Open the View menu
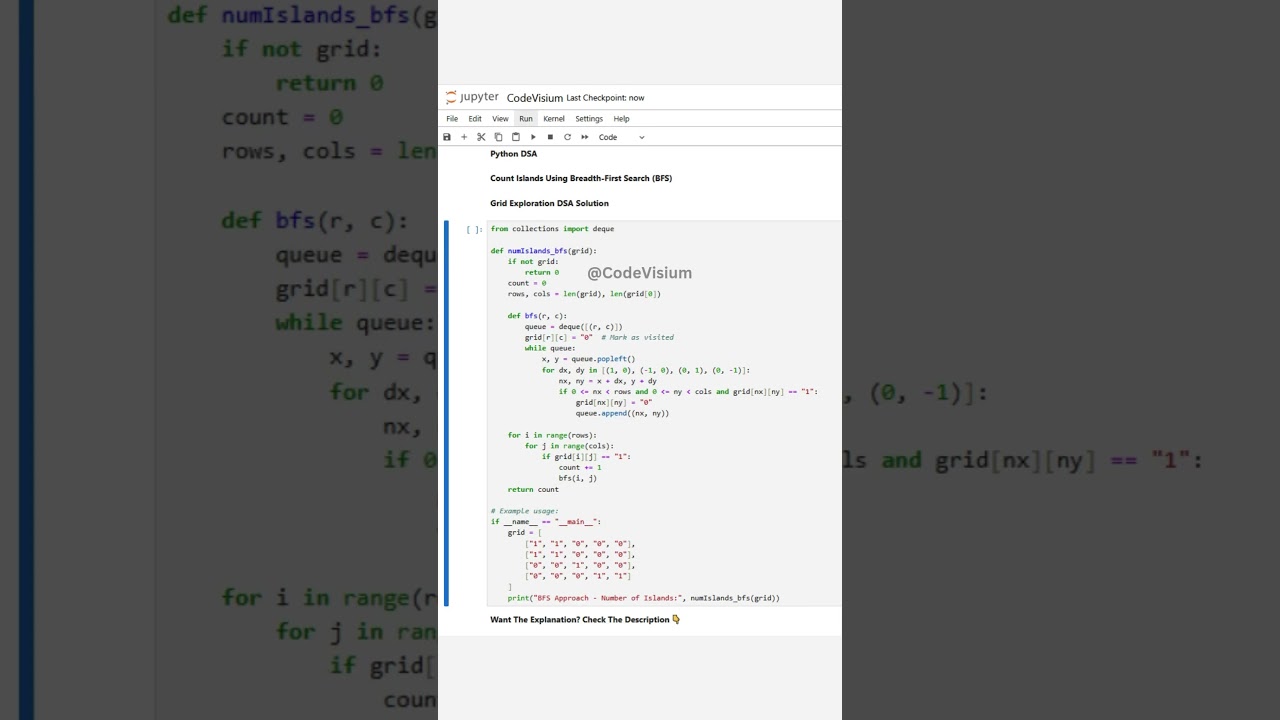This screenshot has height=720, width=1280. point(500,119)
